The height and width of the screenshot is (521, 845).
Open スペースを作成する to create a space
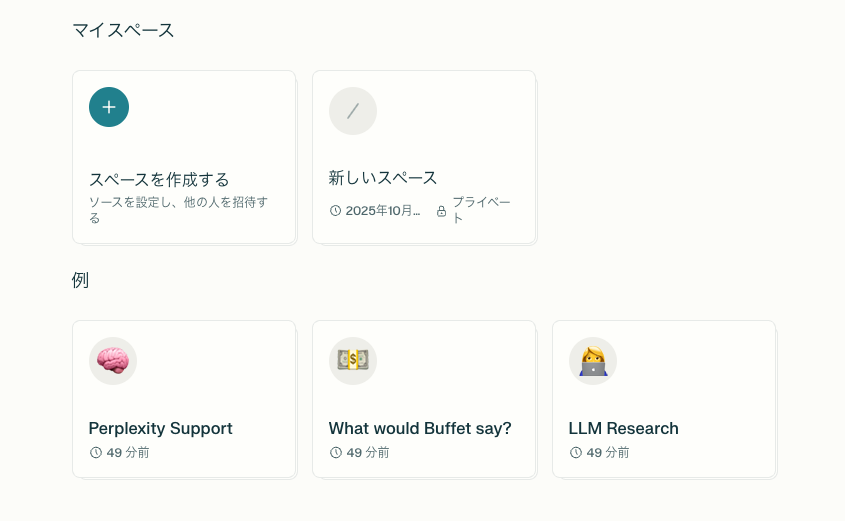[159, 180]
